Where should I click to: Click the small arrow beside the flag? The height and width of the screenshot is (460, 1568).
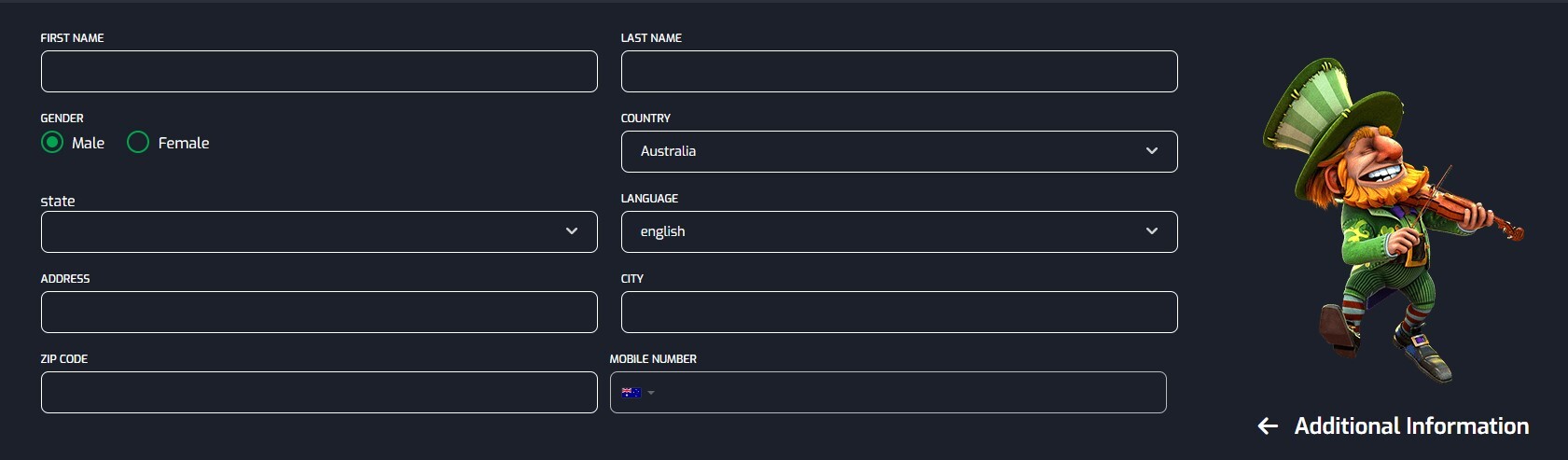click(x=651, y=393)
